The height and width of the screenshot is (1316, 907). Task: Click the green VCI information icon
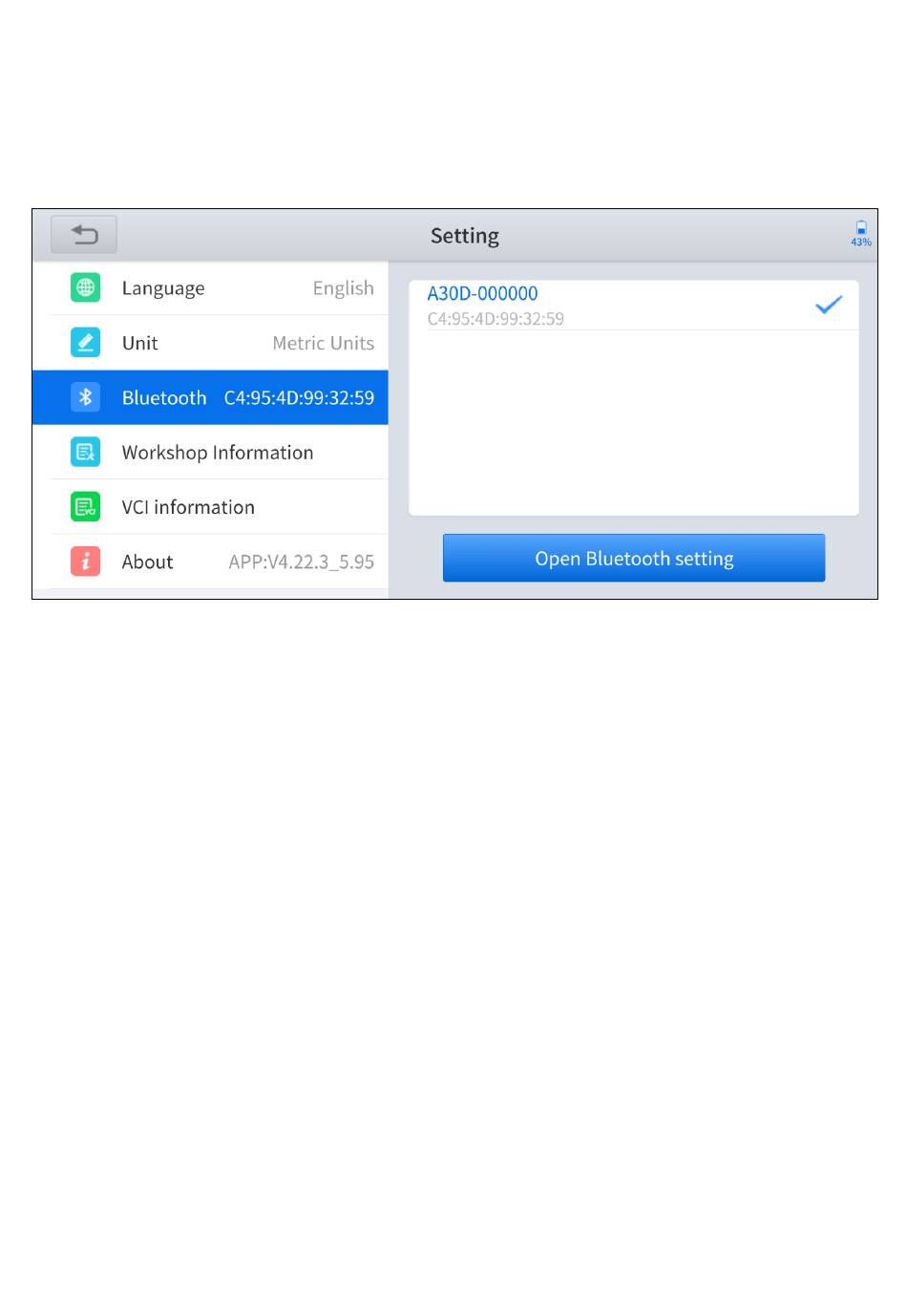pyautogui.click(x=85, y=506)
